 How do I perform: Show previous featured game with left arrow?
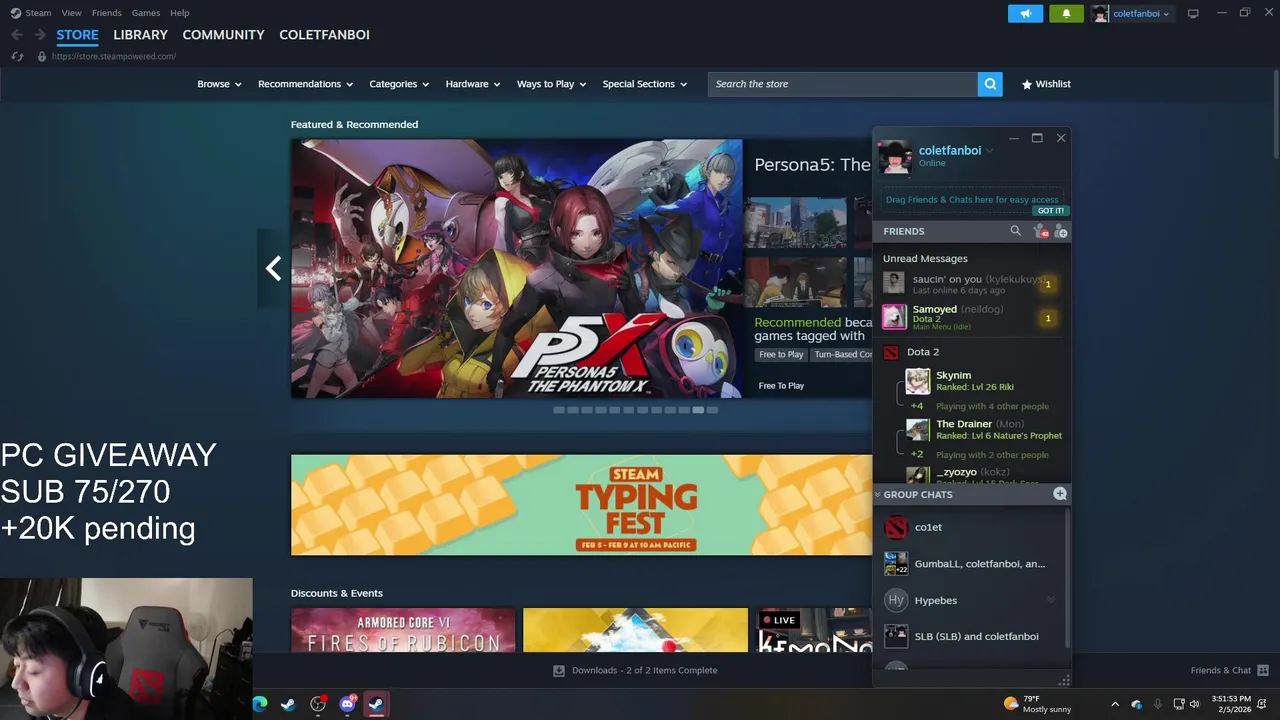point(273,268)
